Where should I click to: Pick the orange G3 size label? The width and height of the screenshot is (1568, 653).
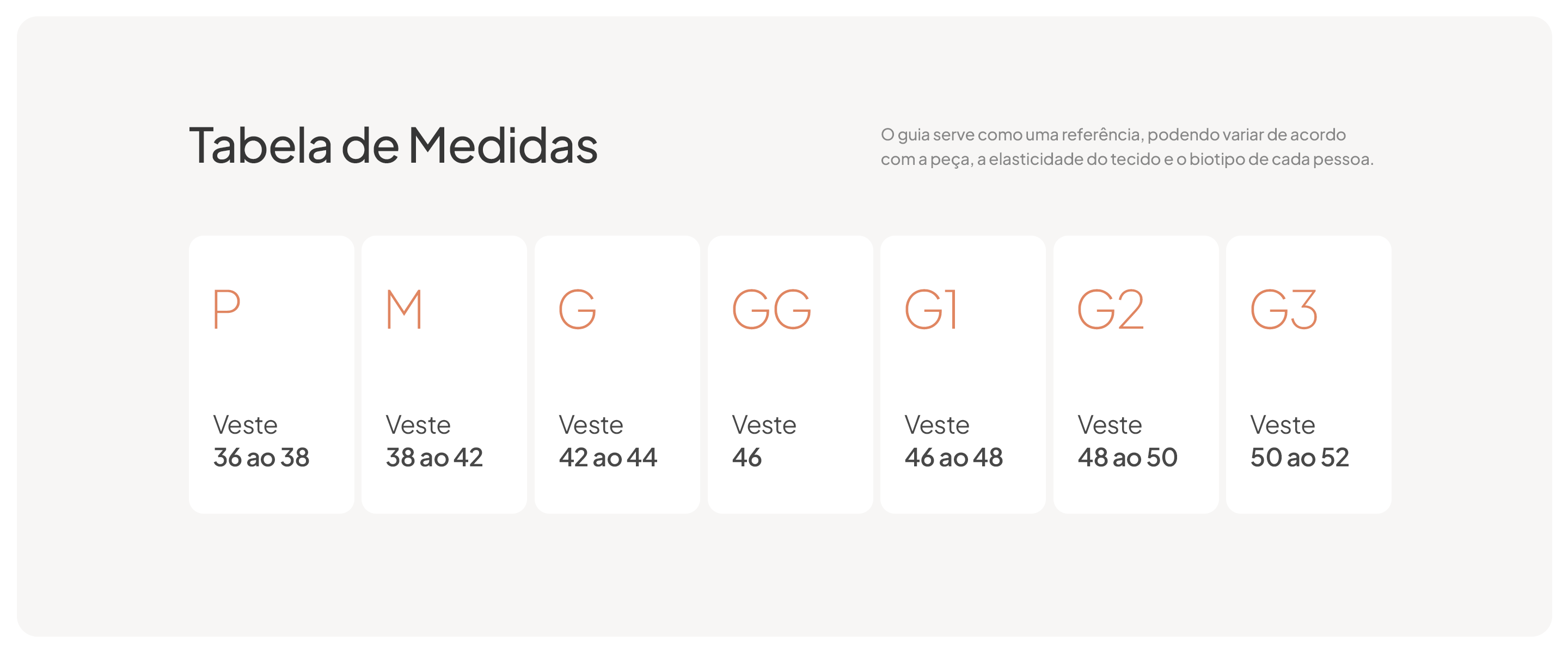(x=1284, y=309)
